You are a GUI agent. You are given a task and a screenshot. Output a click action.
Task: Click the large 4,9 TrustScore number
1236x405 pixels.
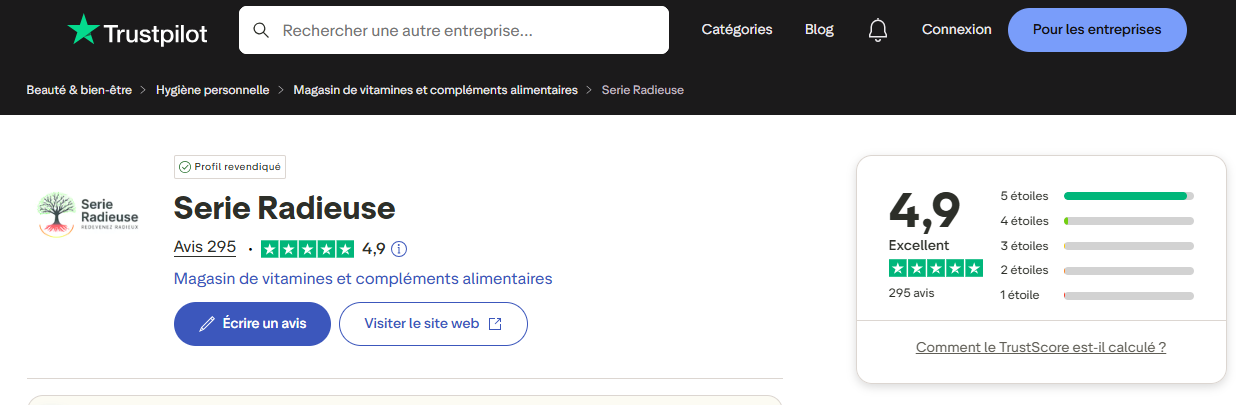pyautogui.click(x=925, y=209)
